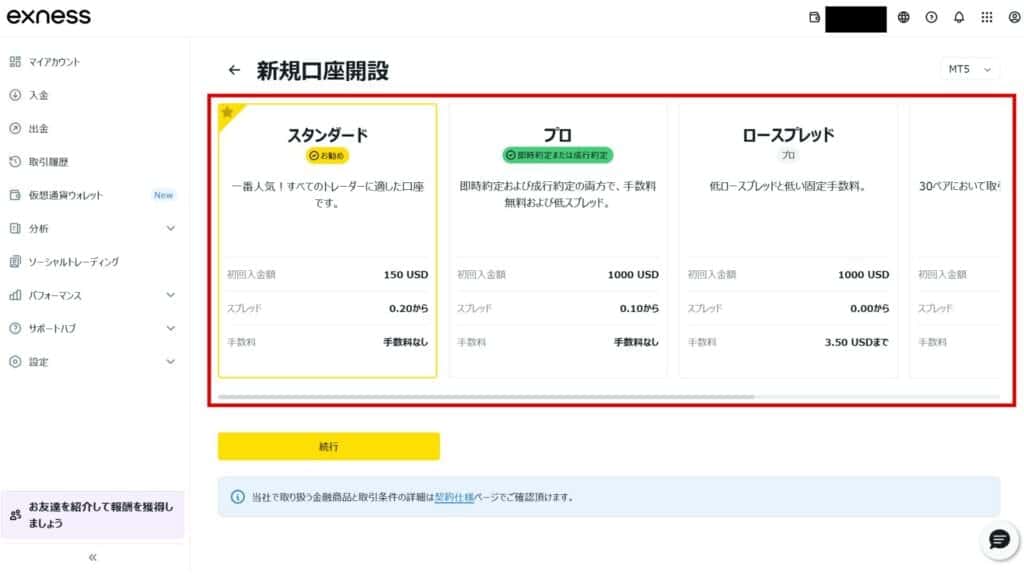
Task: Click the 出金 withdrawal icon
Action: click(x=15, y=128)
